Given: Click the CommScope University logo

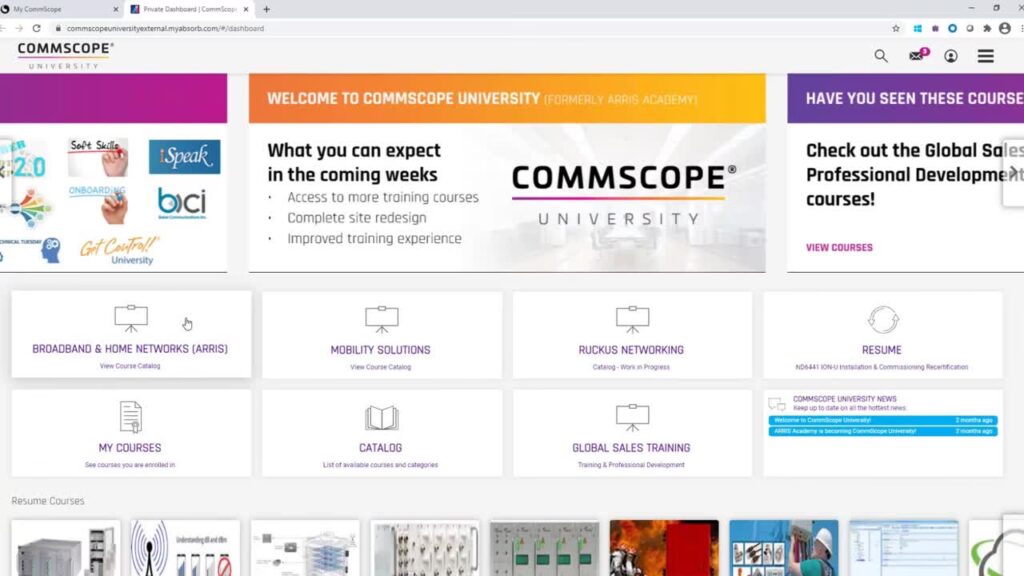Looking at the screenshot, I should pyautogui.click(x=65, y=55).
